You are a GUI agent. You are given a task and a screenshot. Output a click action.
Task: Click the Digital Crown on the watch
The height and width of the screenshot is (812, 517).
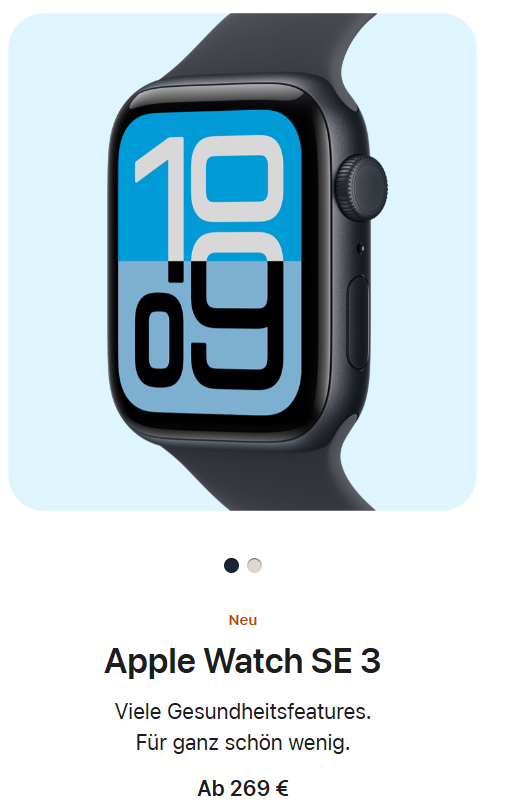[x=361, y=187]
